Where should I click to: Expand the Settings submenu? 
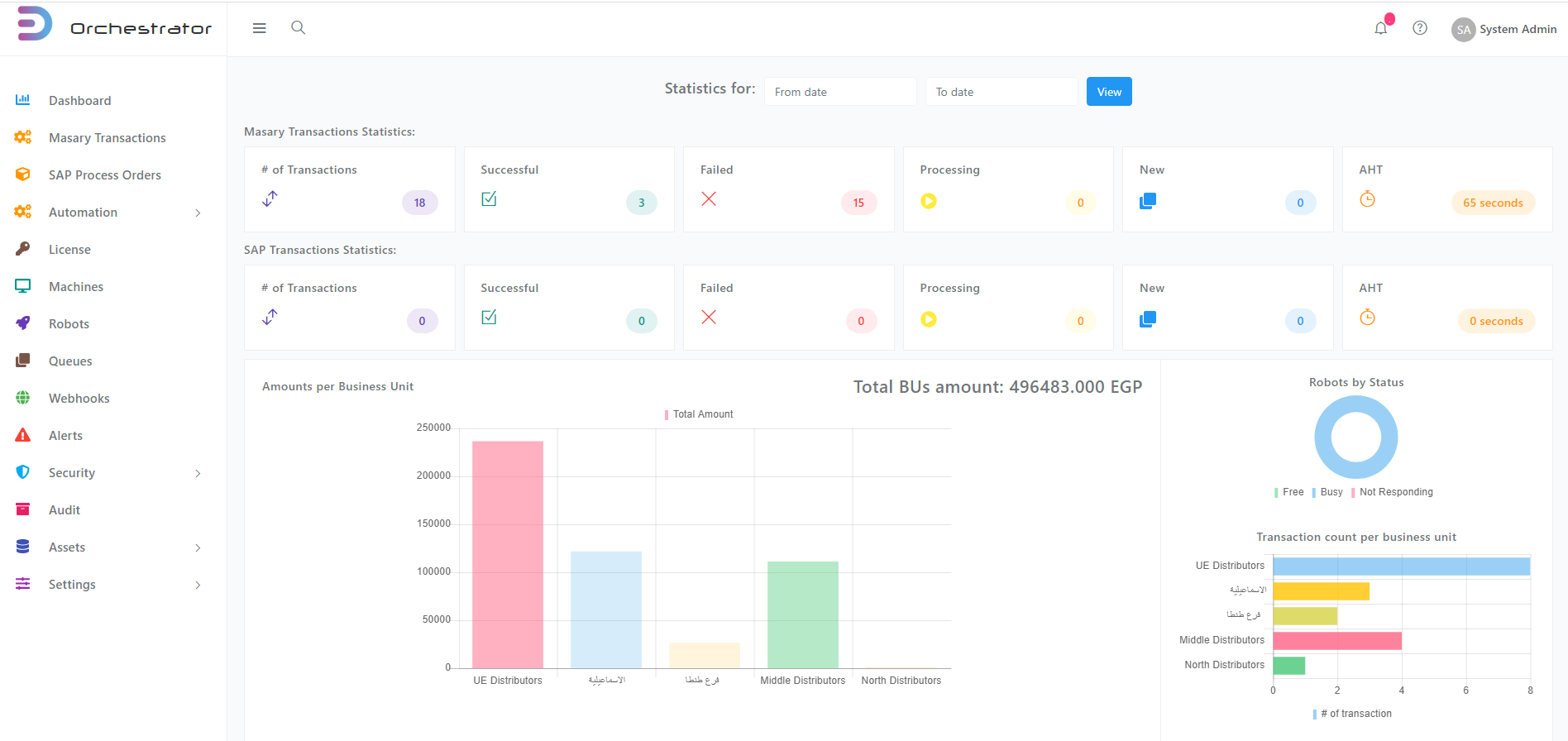[x=198, y=585]
